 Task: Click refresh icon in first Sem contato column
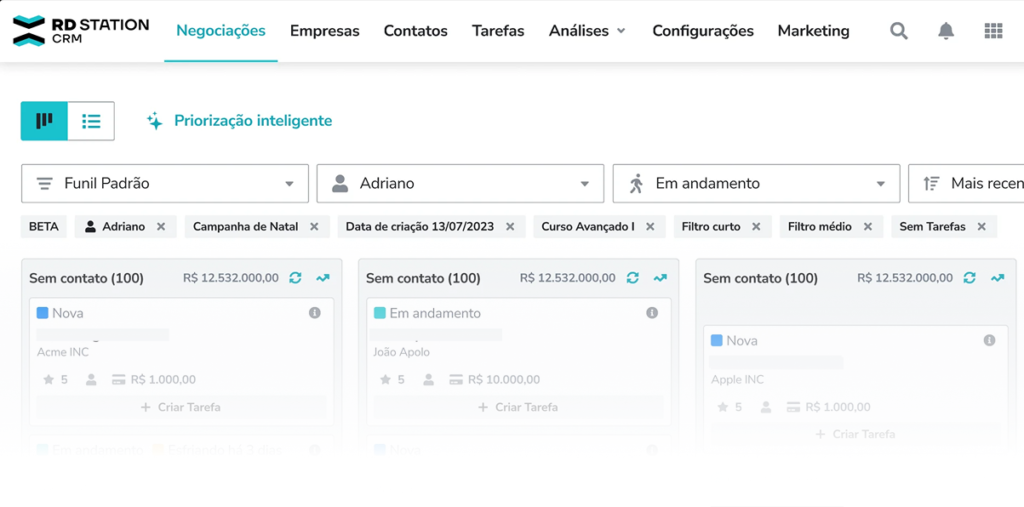[295, 278]
